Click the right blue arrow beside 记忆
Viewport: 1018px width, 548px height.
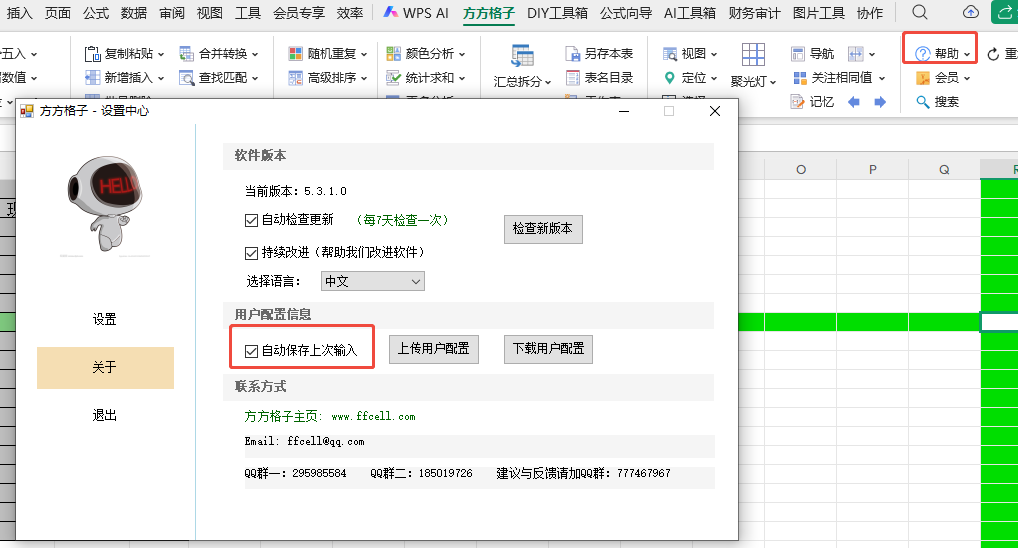click(x=880, y=102)
